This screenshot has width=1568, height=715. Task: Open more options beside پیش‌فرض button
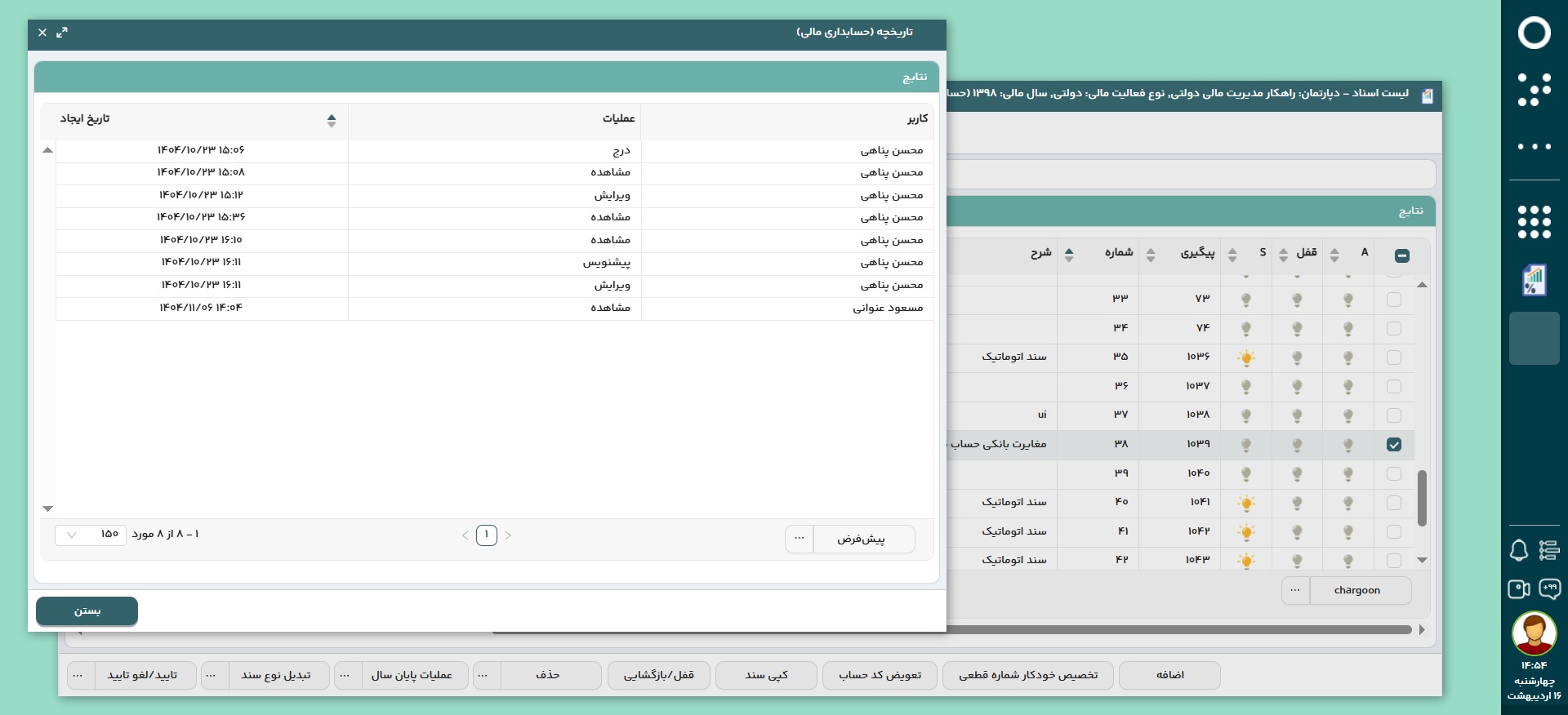point(800,539)
